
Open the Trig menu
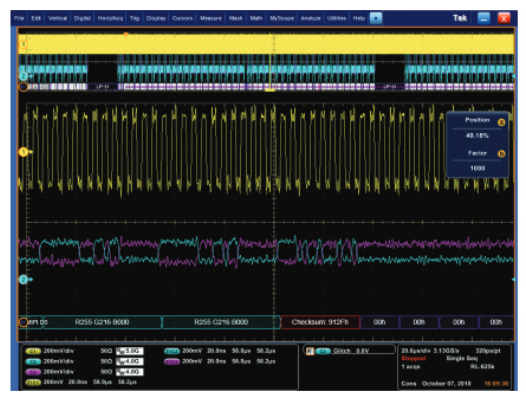[x=135, y=18]
